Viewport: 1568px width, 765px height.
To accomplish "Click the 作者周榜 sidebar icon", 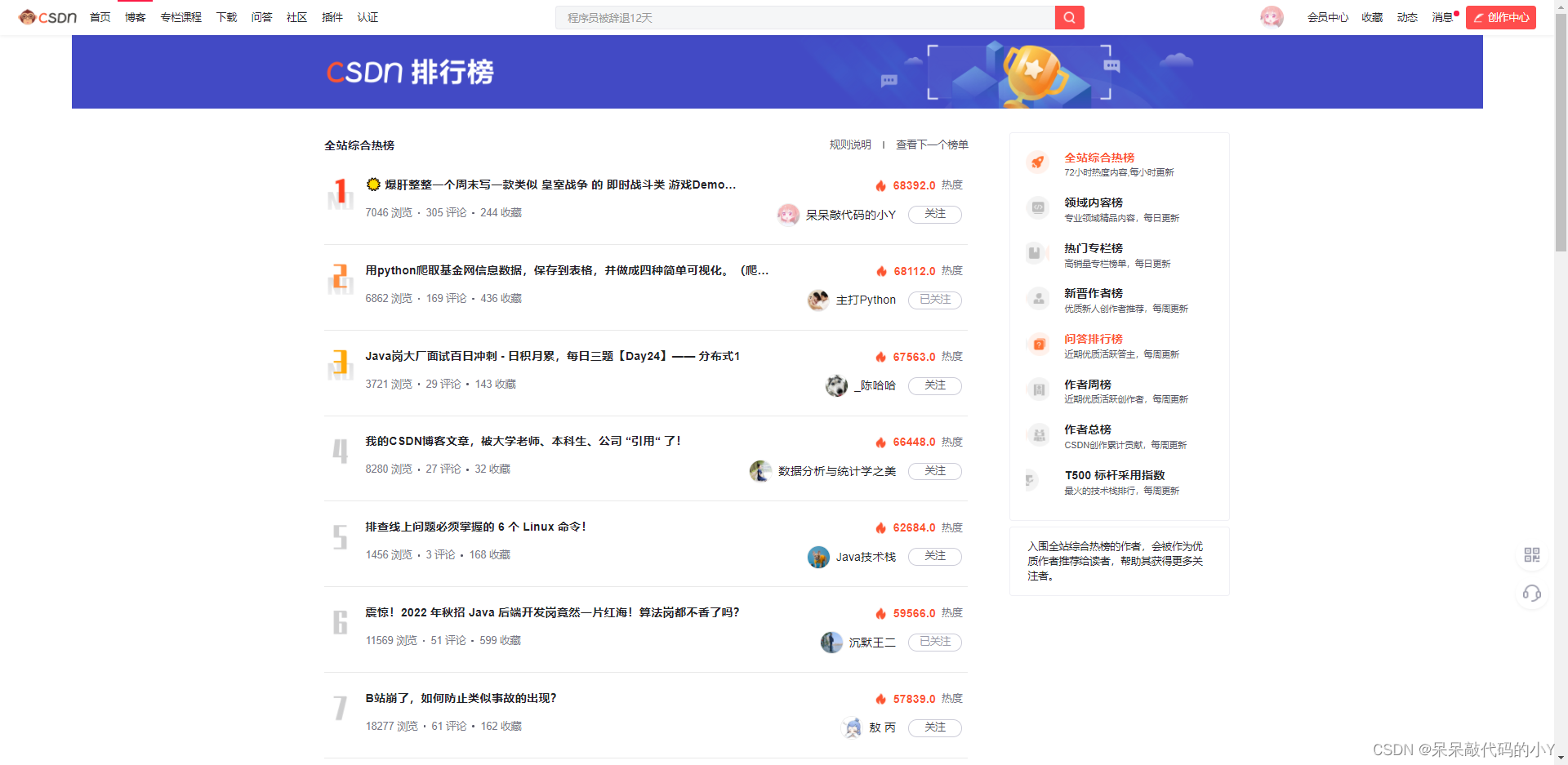I will coord(1038,389).
